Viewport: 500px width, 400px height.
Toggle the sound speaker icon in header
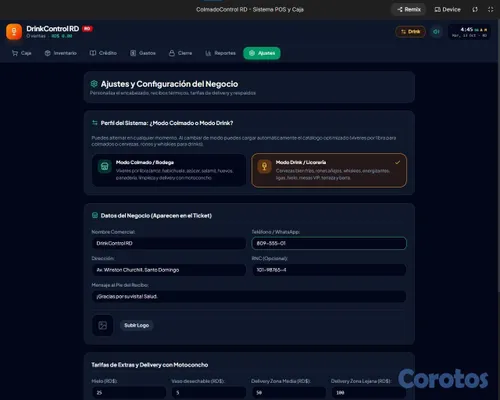tap(436, 32)
